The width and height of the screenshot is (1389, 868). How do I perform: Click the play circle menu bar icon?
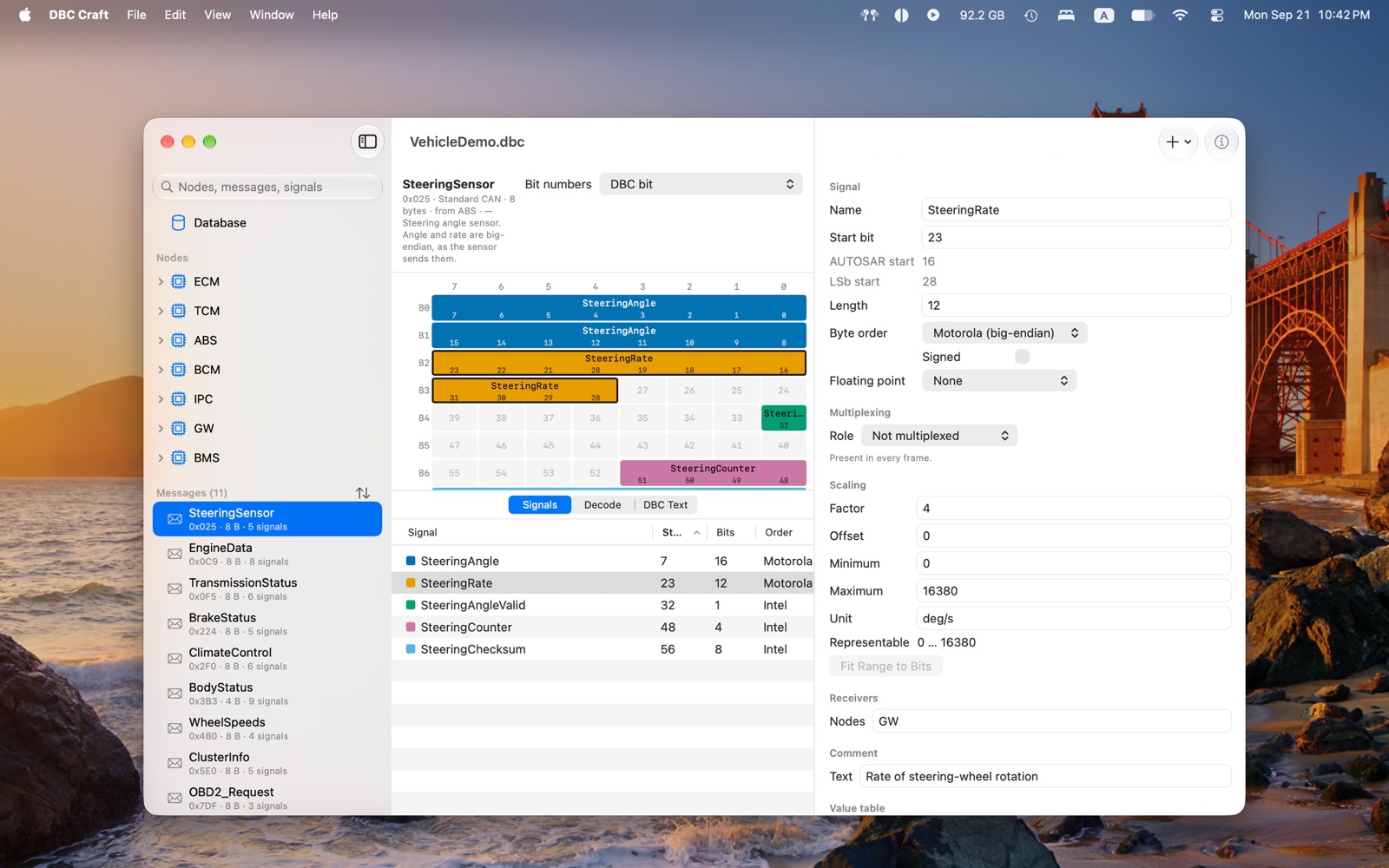tap(933, 15)
